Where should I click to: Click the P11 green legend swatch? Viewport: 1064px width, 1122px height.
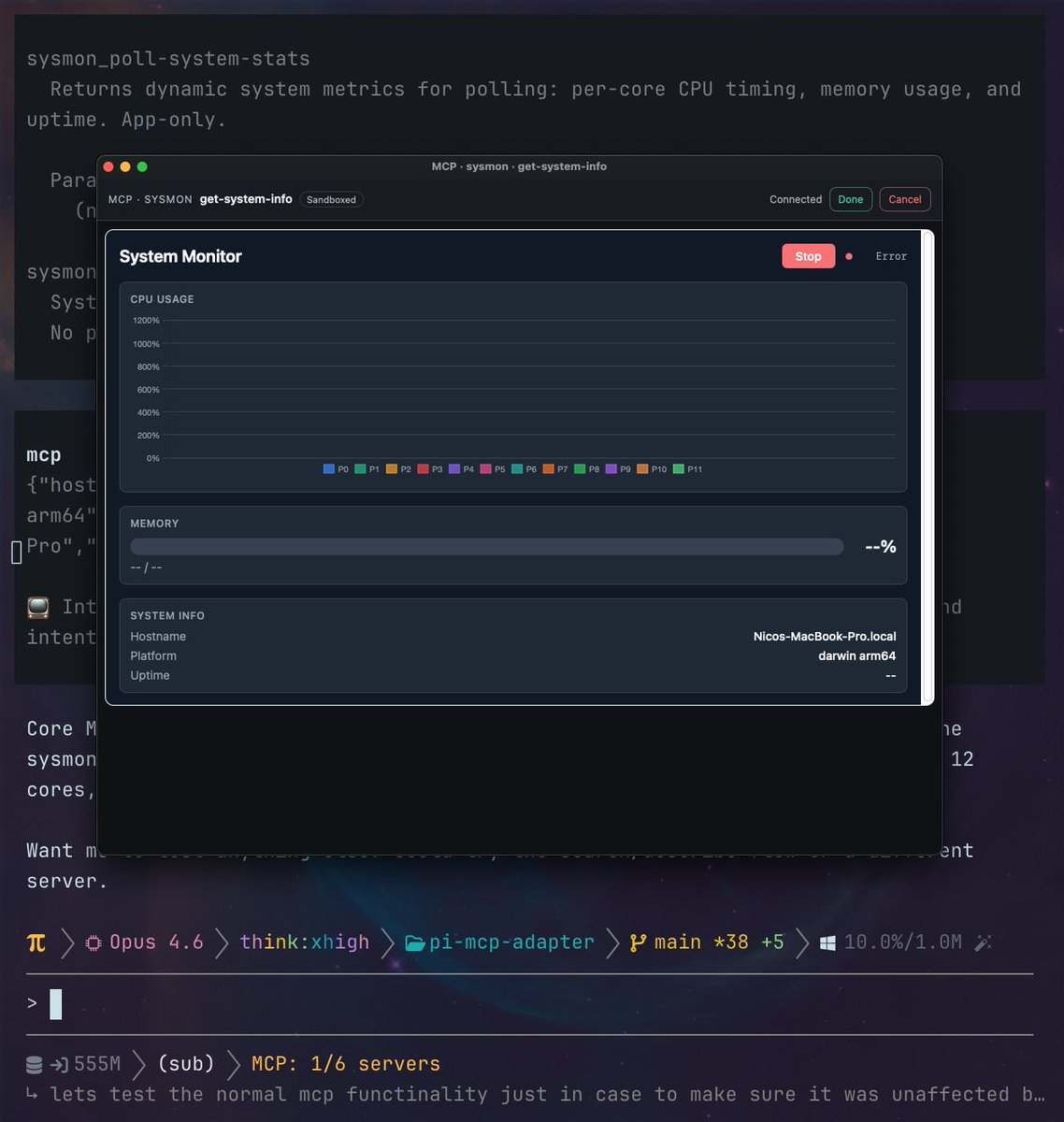coord(679,468)
